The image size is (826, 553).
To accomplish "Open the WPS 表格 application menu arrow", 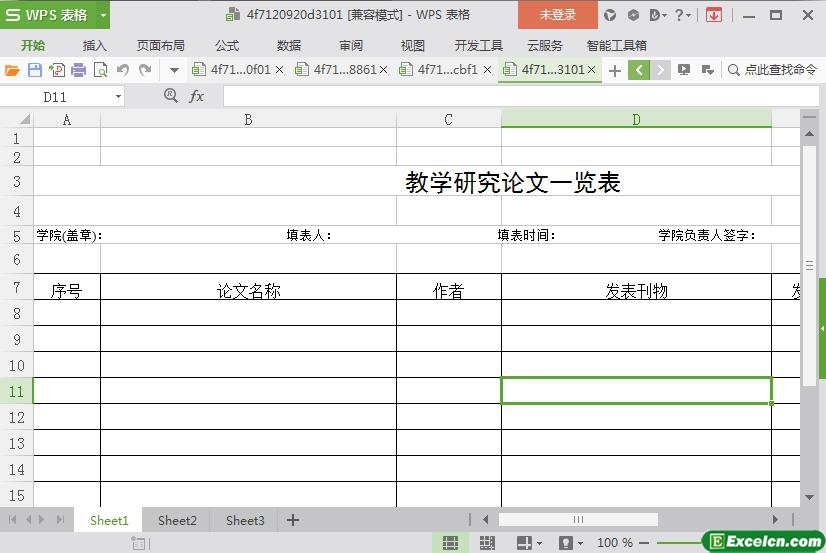I will pos(103,15).
